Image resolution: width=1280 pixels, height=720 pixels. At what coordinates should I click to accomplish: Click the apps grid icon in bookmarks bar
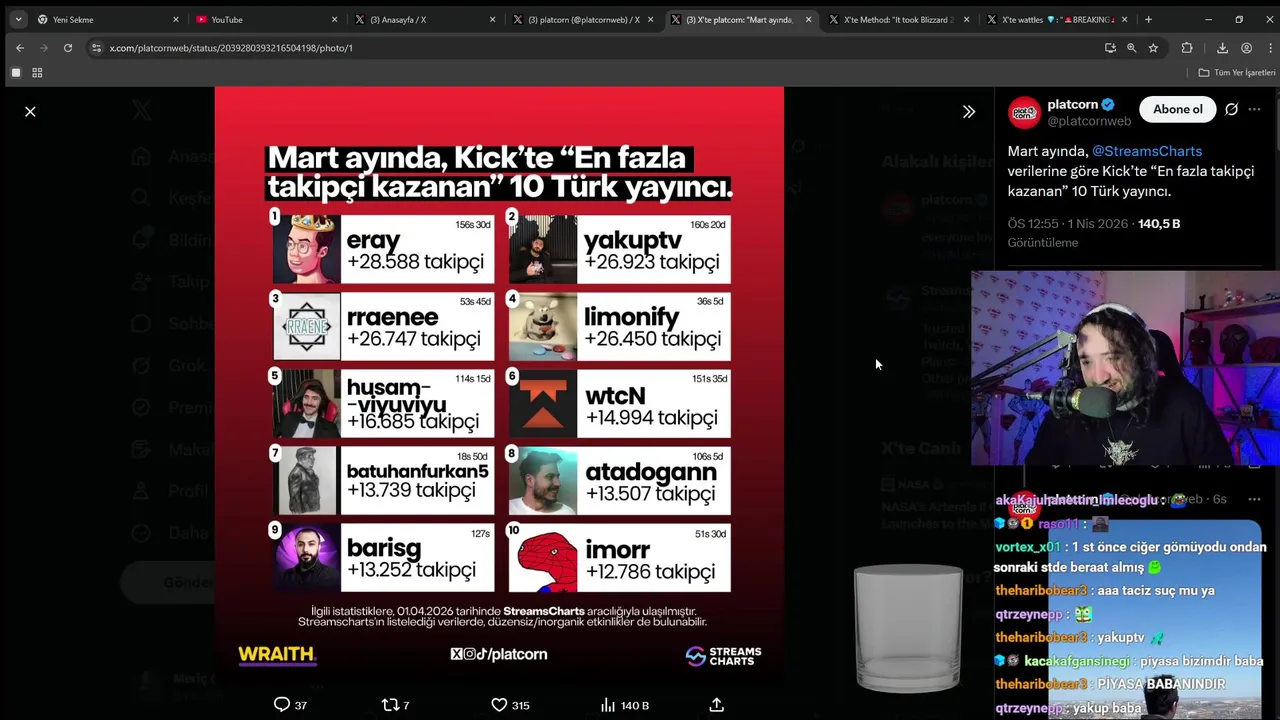(x=37, y=73)
